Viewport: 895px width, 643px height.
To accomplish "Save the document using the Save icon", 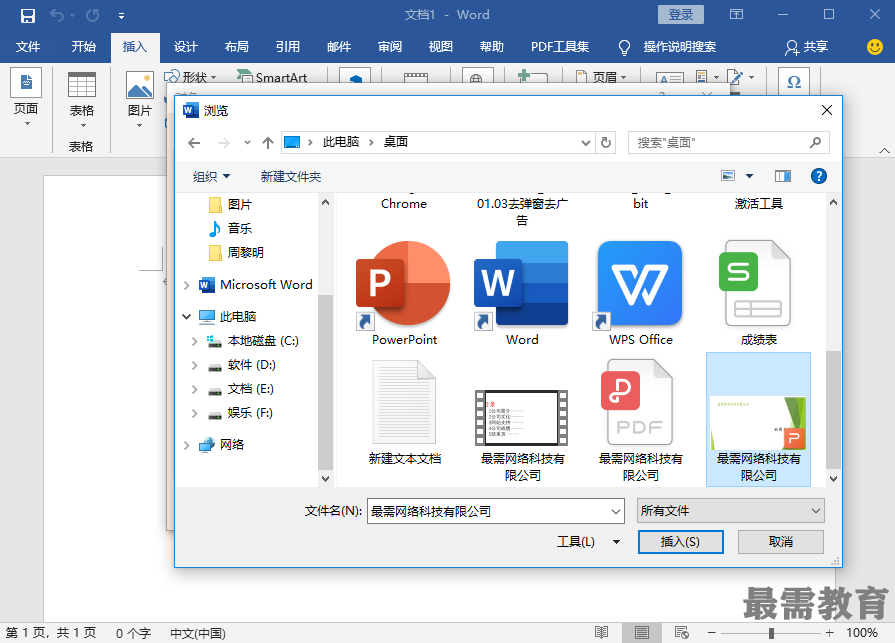I will point(27,15).
